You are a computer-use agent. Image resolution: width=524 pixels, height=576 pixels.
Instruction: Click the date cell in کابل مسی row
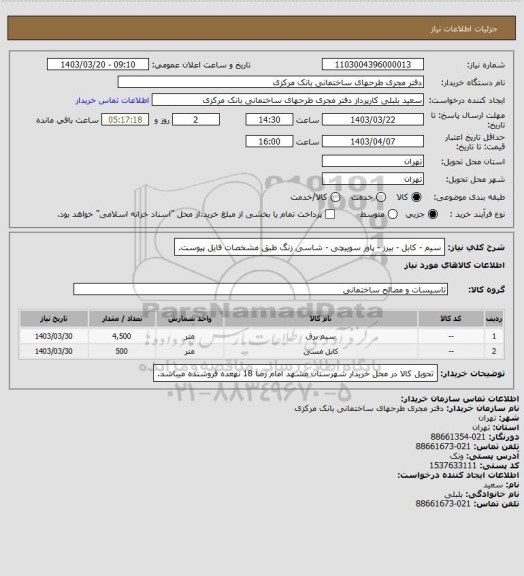tap(54, 351)
